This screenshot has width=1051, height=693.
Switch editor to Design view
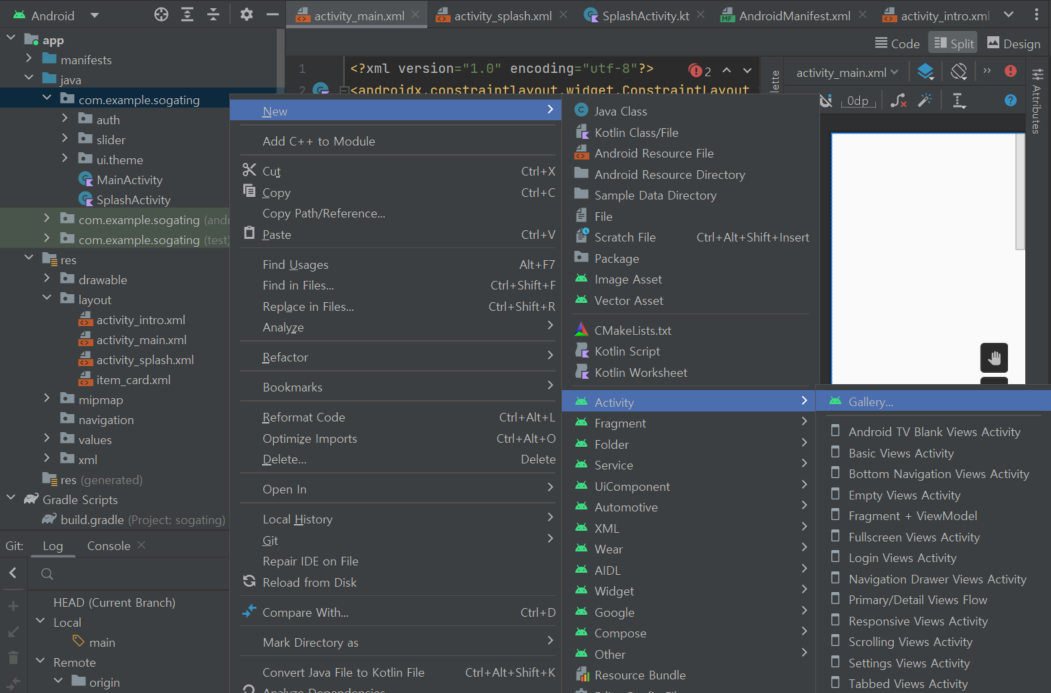tap(1013, 44)
